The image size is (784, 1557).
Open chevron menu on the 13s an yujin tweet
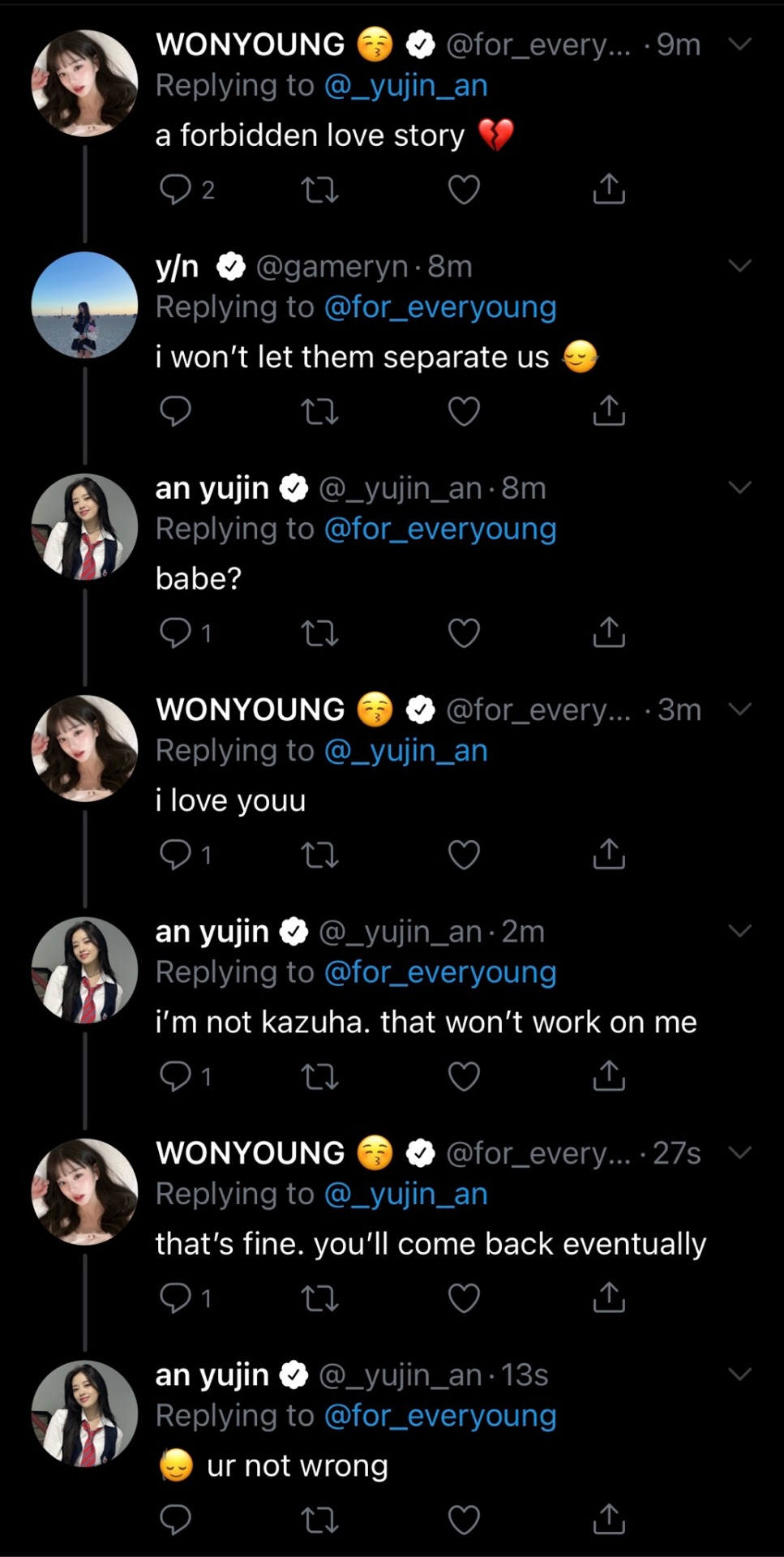pos(739,1375)
